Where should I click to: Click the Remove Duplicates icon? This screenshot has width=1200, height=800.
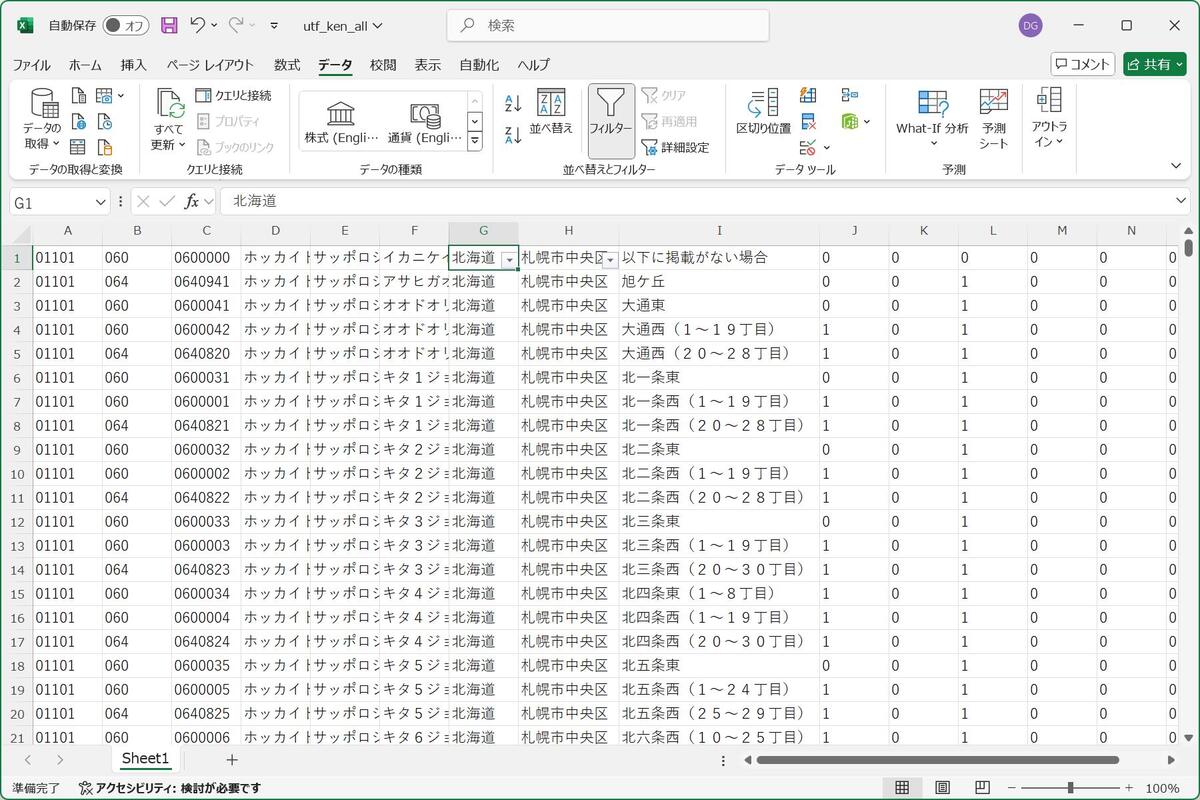pyautogui.click(x=808, y=121)
